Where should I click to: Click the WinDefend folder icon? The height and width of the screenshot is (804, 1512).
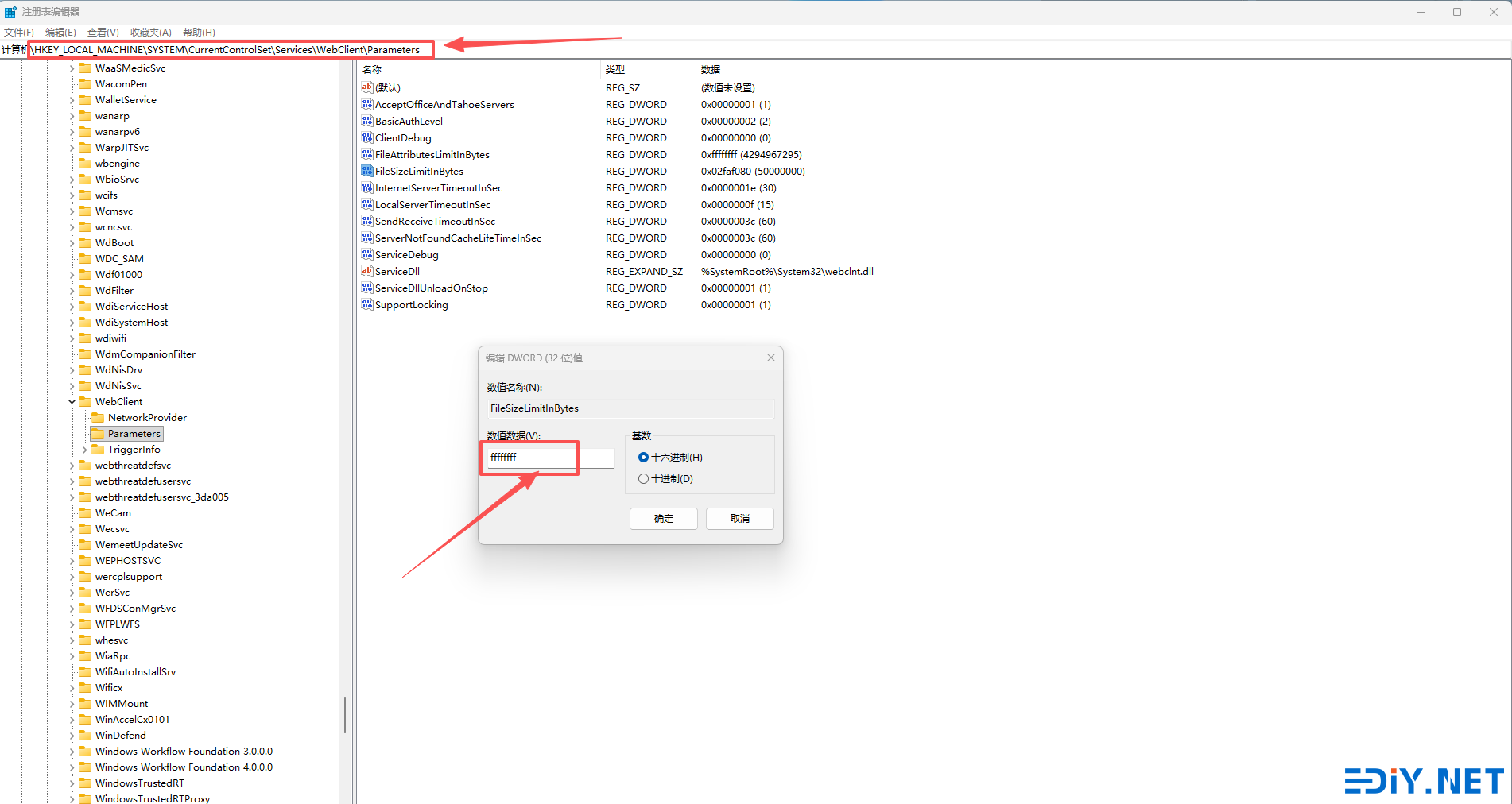point(85,735)
